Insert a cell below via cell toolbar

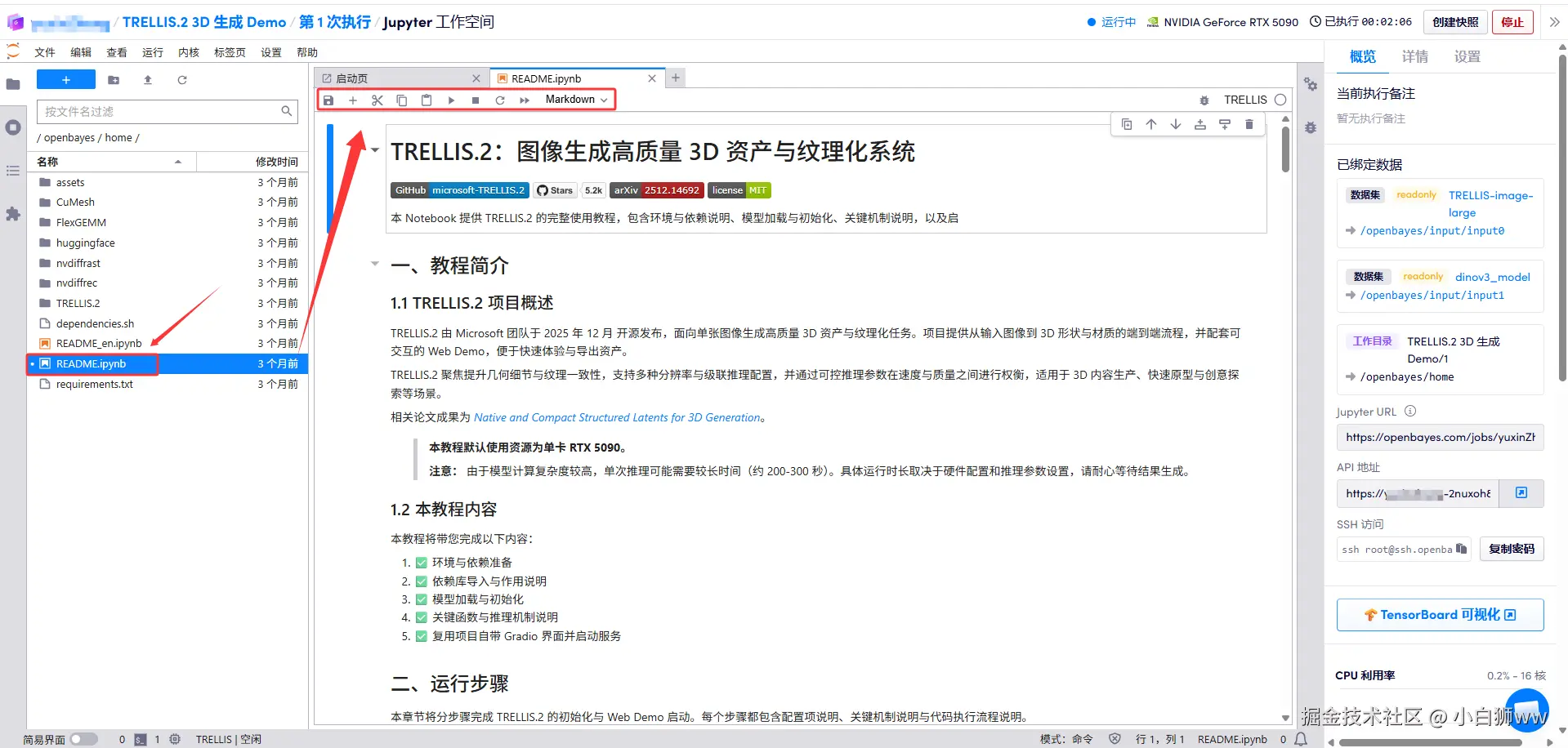1225,124
